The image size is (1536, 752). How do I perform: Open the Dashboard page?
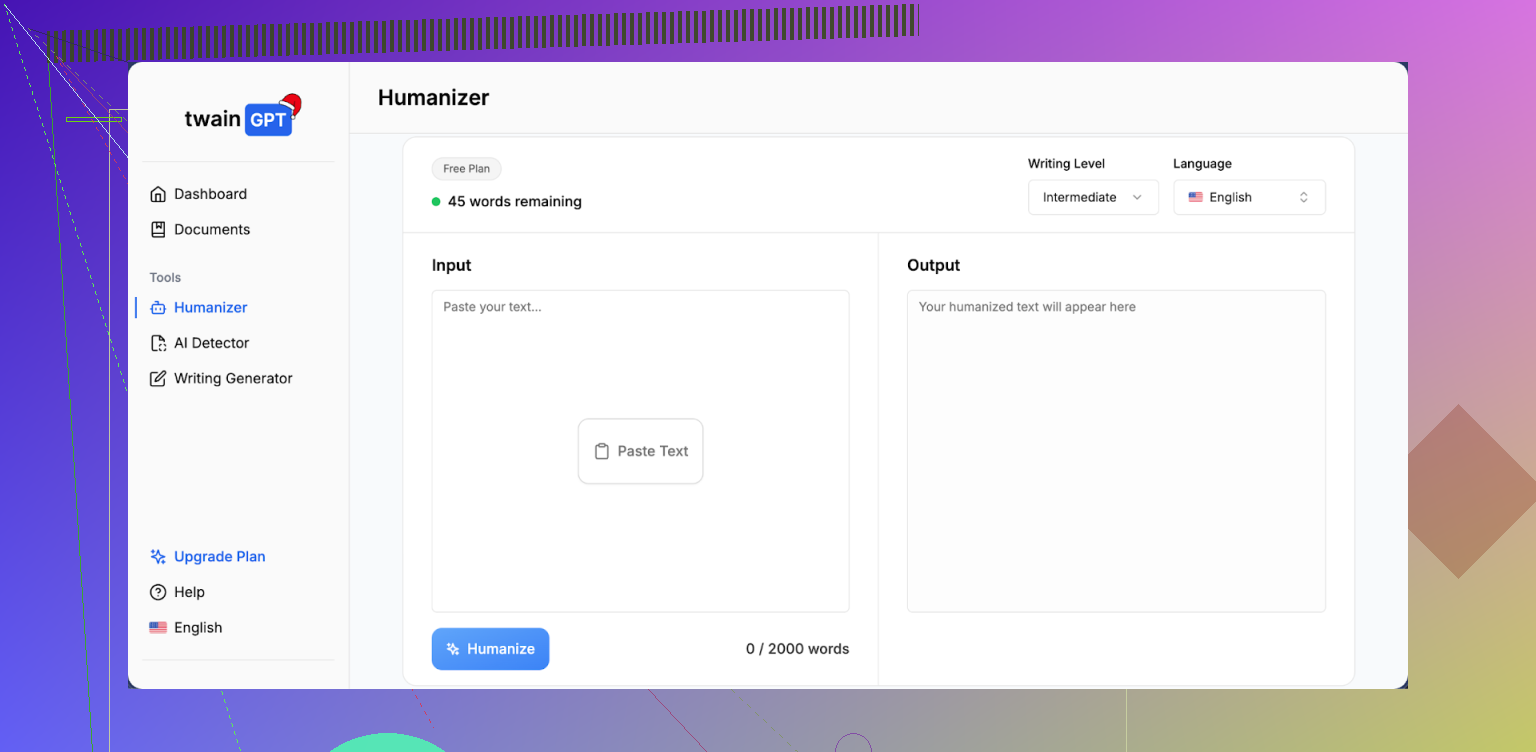point(210,194)
